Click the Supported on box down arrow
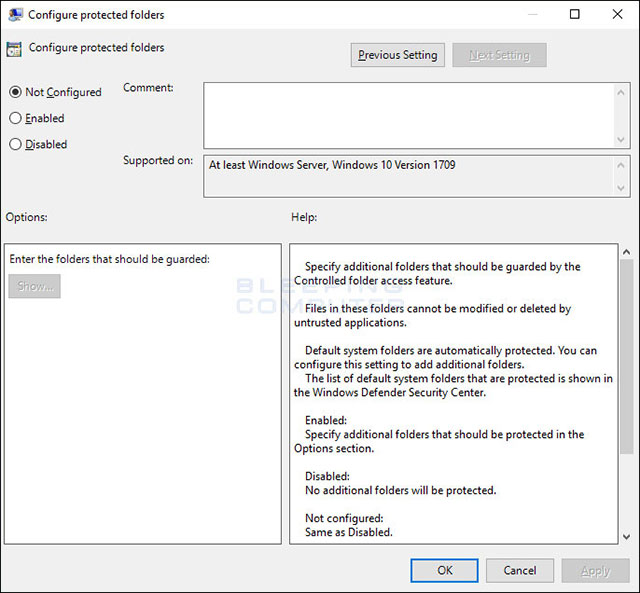 621,188
